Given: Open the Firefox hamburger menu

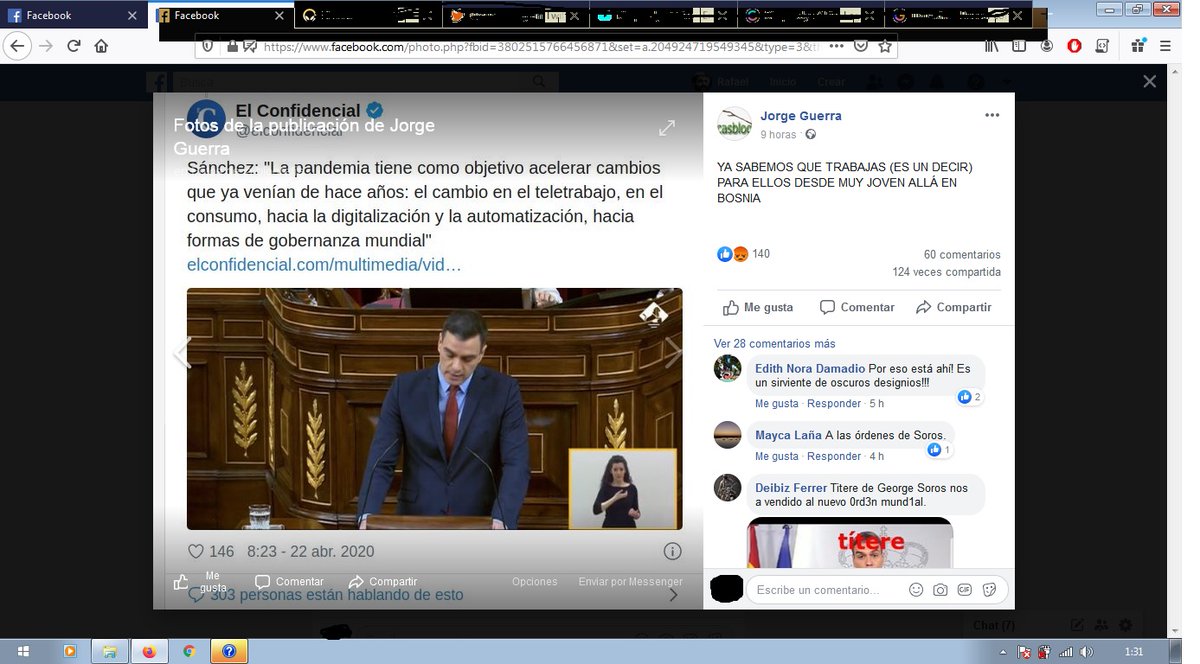Looking at the screenshot, I should [1166, 46].
